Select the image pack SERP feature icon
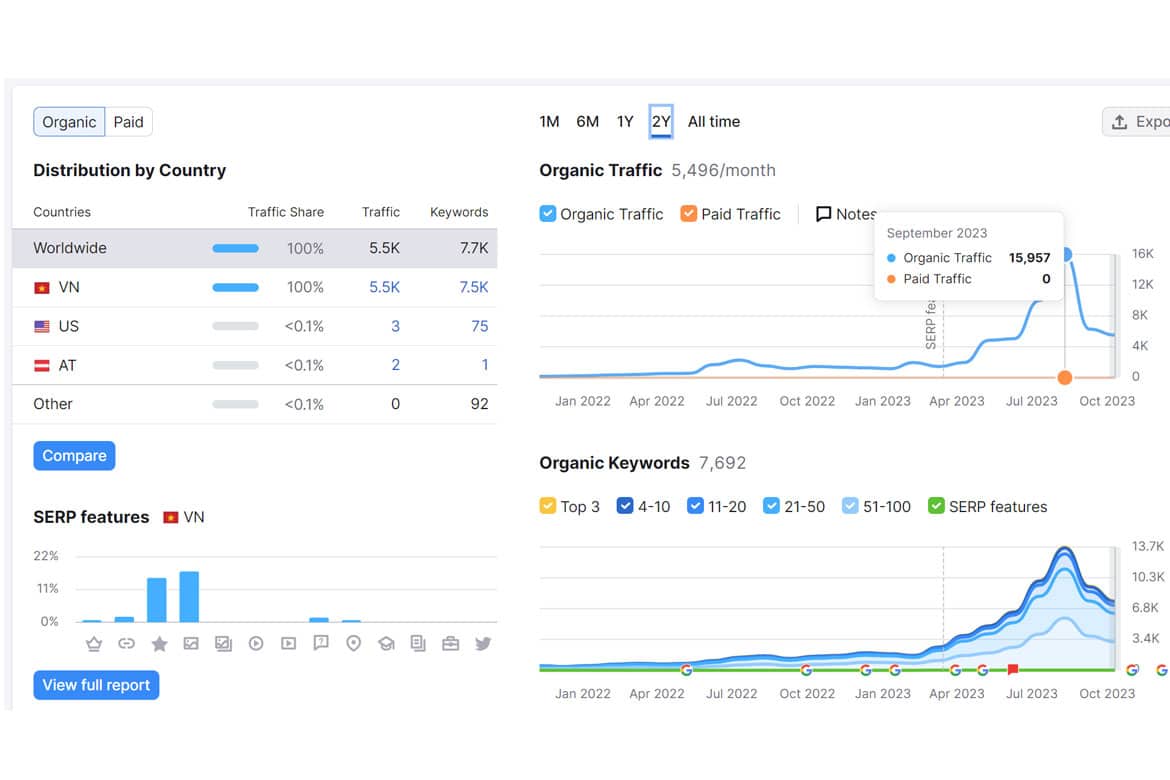Viewport: 1170px width, 780px height. [x=223, y=643]
